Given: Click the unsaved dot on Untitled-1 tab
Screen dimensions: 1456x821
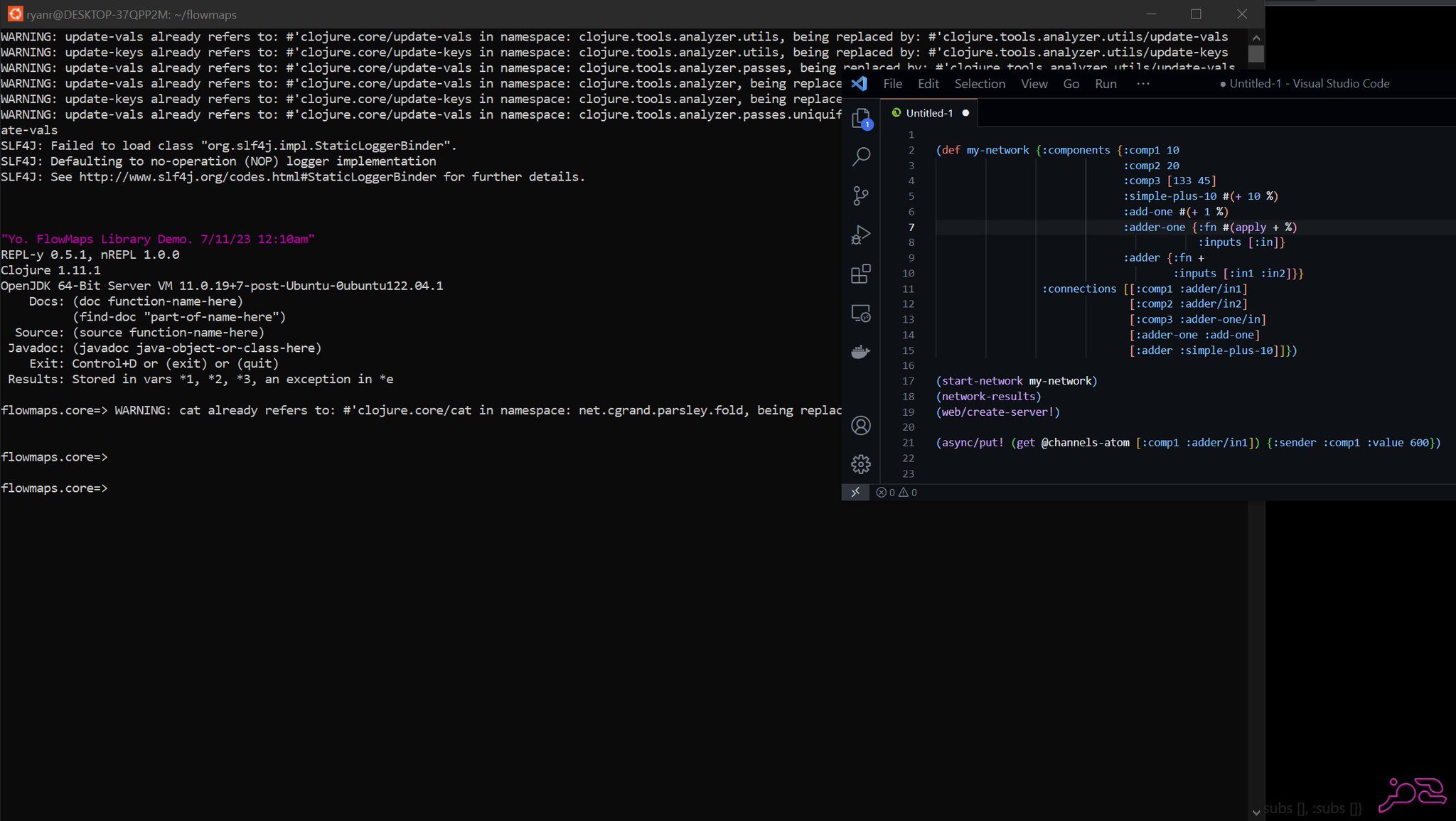Looking at the screenshot, I should coord(965,113).
